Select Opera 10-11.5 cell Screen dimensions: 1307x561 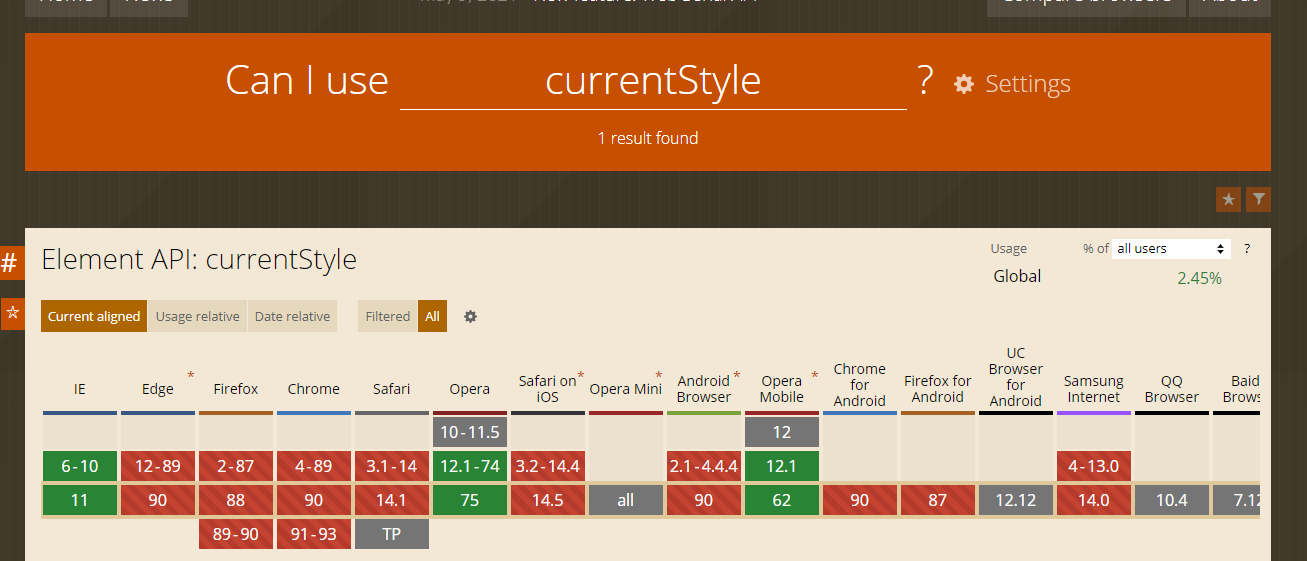pos(470,432)
